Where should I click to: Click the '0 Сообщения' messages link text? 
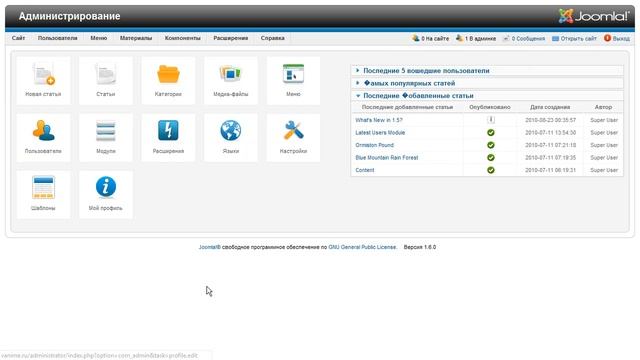(528, 38)
